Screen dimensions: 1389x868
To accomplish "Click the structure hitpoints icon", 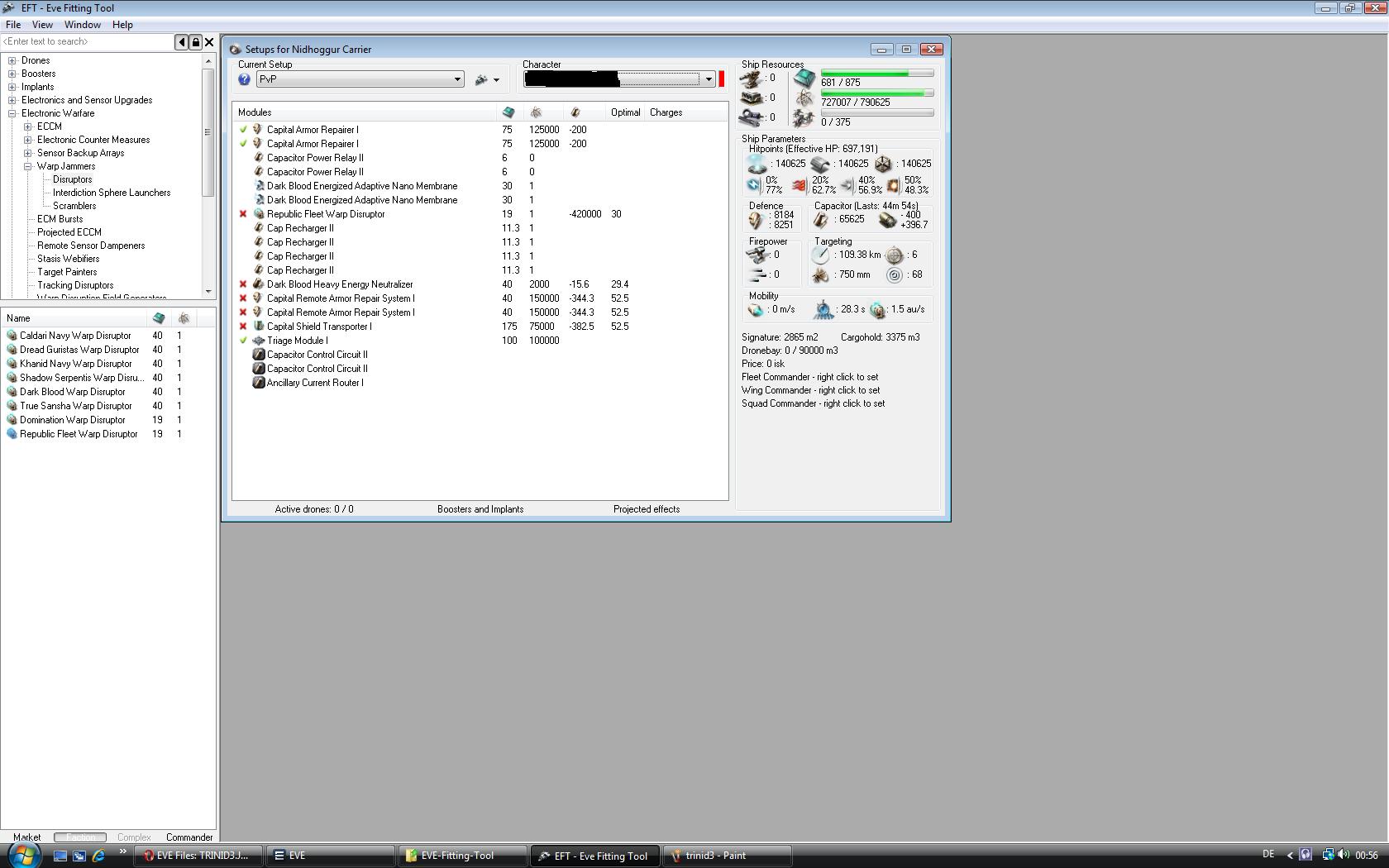I will tap(883, 164).
